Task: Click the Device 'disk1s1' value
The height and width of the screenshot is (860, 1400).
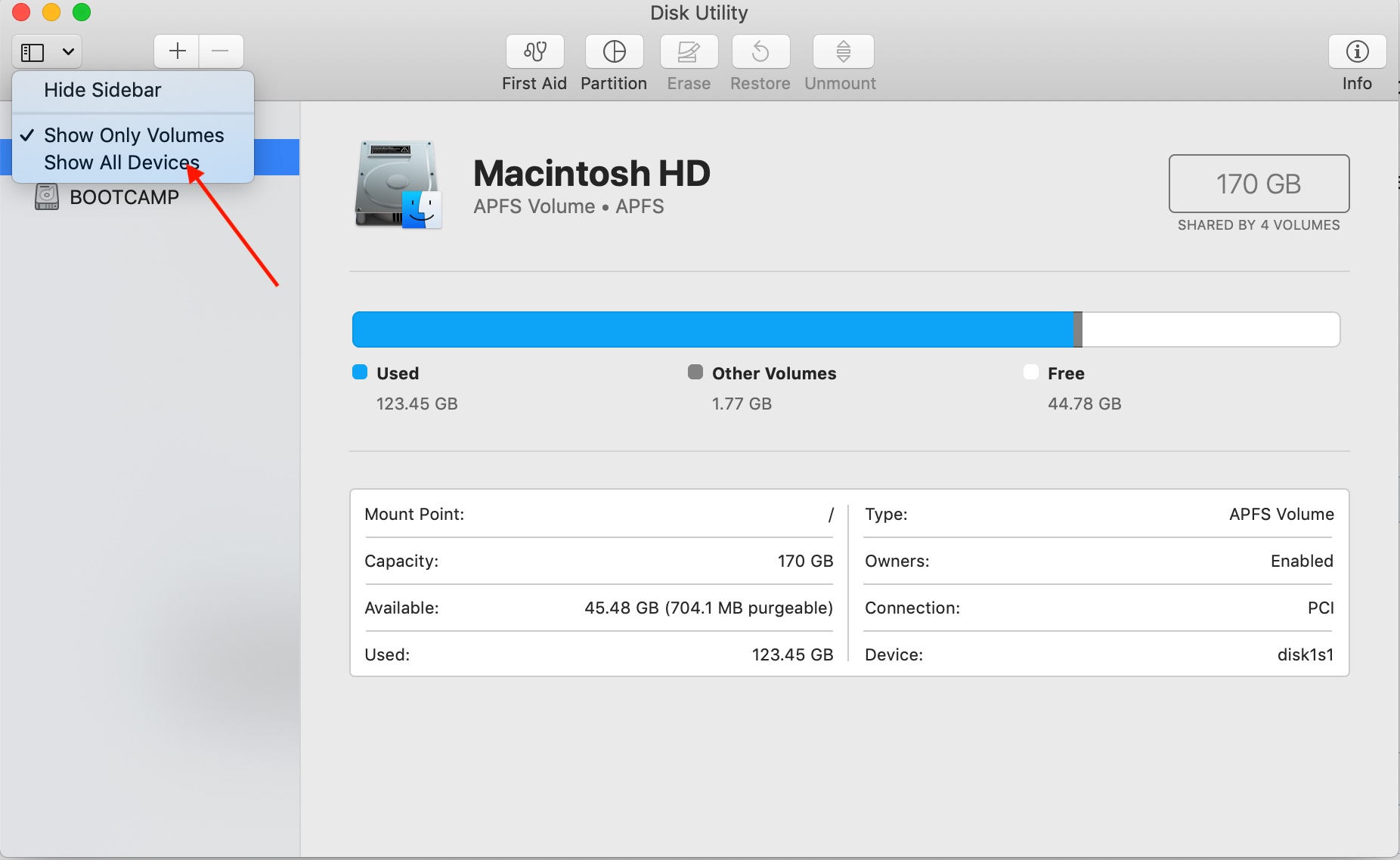Action: coord(1306,654)
